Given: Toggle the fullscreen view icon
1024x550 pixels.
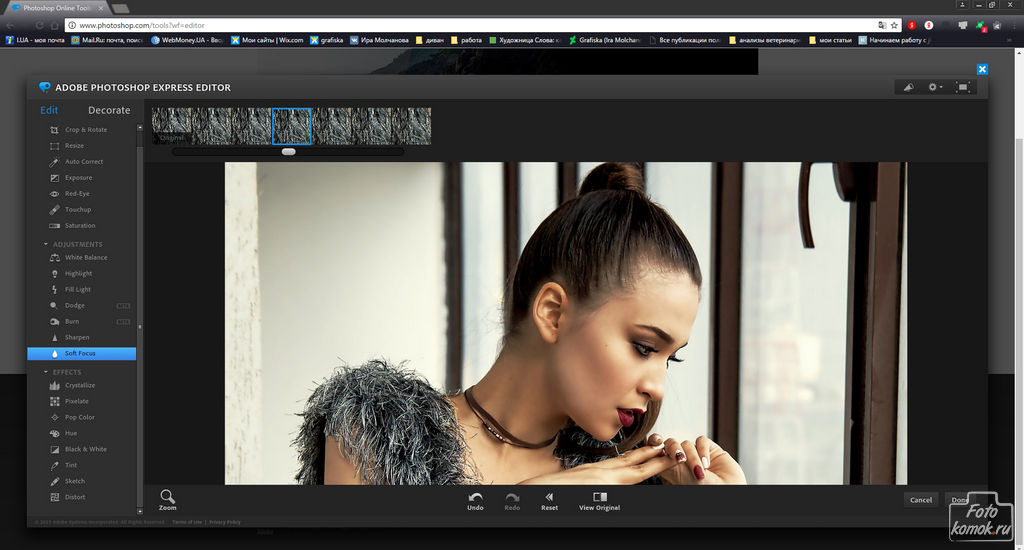Looking at the screenshot, I should (962, 87).
